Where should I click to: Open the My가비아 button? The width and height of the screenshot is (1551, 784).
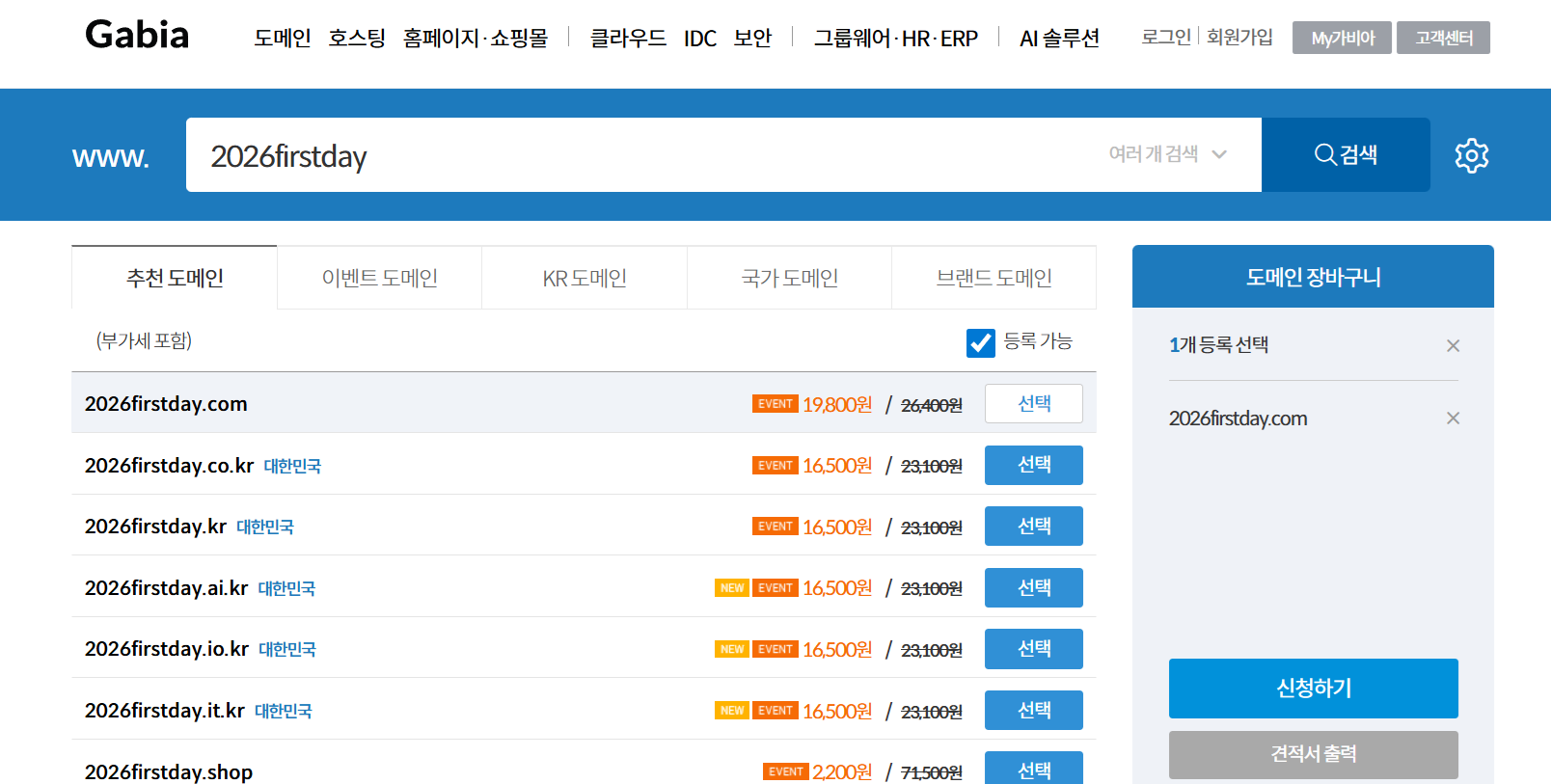[x=1342, y=38]
